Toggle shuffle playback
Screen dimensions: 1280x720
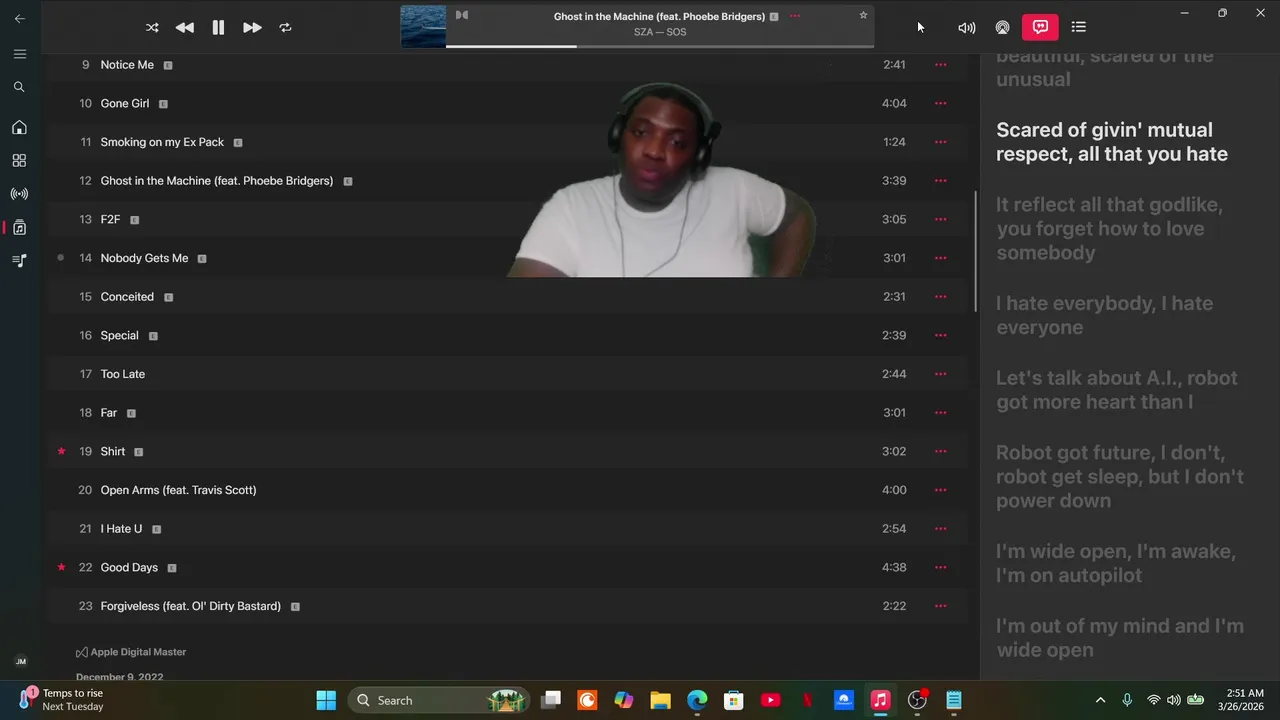[x=152, y=28]
